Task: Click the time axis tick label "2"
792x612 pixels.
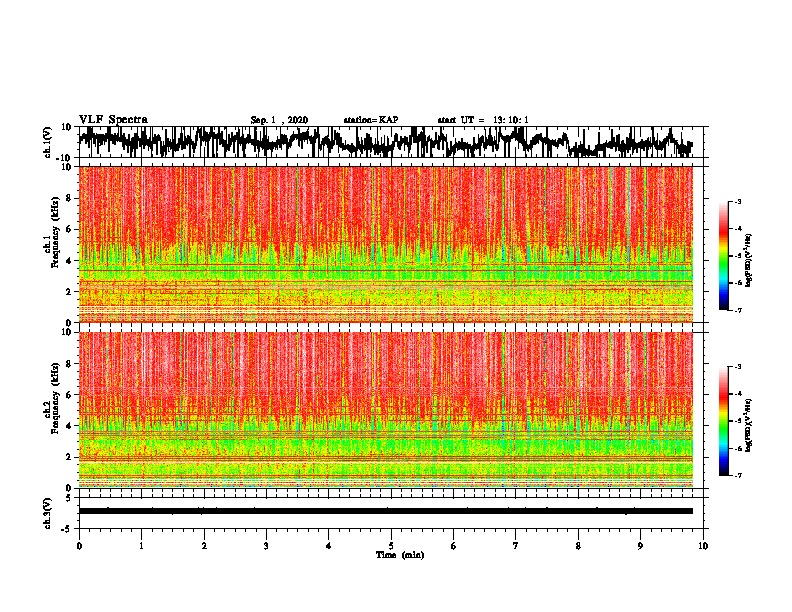Action: 204,546
